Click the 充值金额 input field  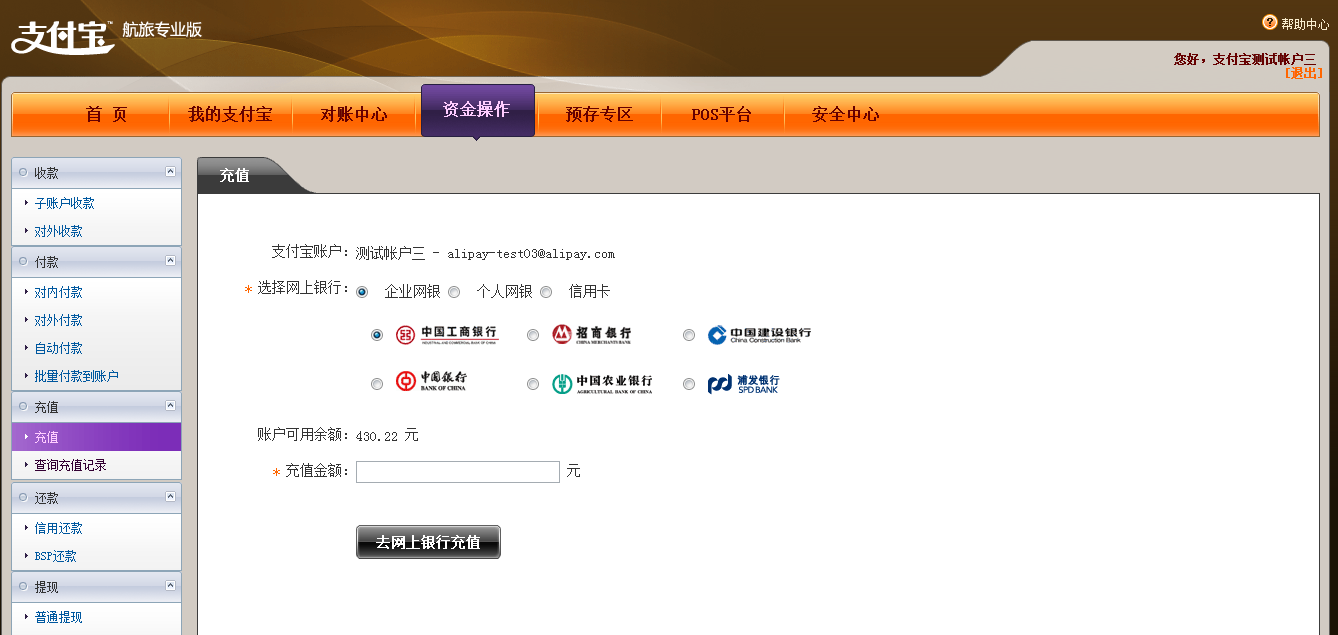(457, 472)
